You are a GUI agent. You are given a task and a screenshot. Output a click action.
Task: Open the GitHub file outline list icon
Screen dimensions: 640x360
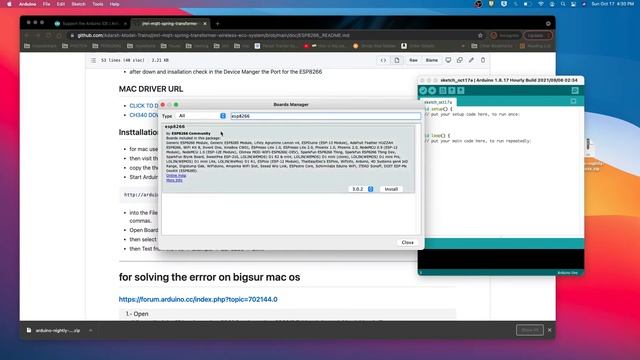(93, 60)
